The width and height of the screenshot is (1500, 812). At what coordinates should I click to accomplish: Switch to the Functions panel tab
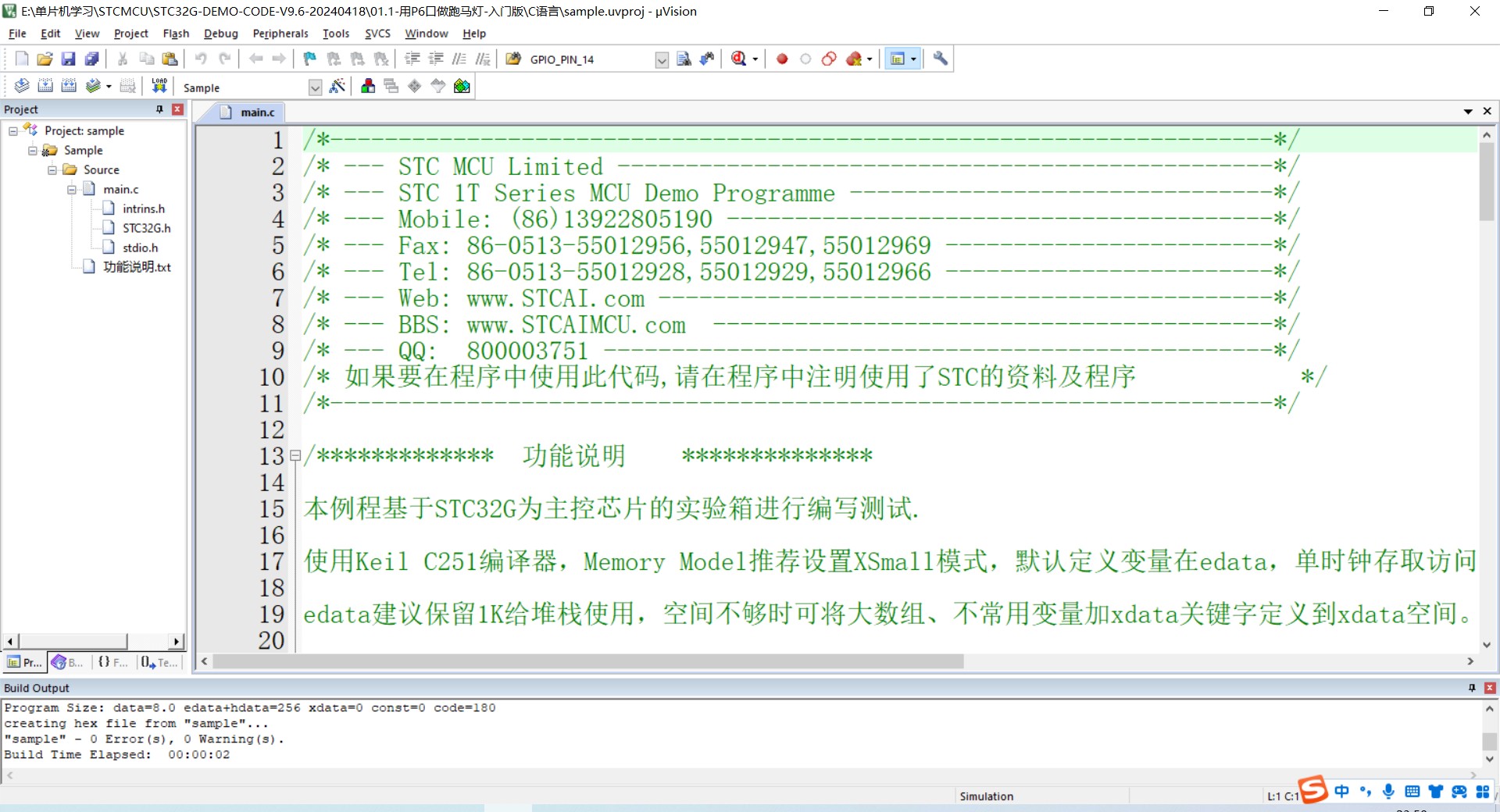(112, 662)
